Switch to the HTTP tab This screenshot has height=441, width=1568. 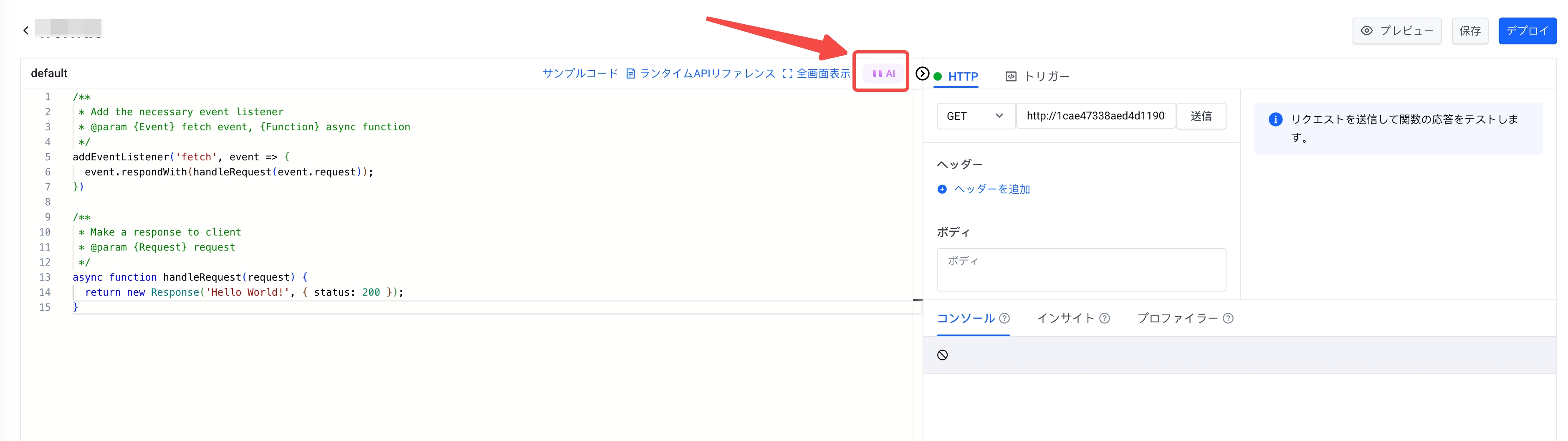click(962, 77)
